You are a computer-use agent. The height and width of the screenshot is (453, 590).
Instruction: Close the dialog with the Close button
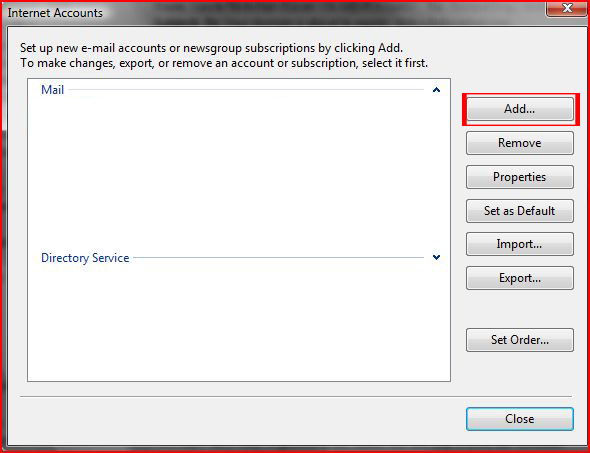click(520, 419)
